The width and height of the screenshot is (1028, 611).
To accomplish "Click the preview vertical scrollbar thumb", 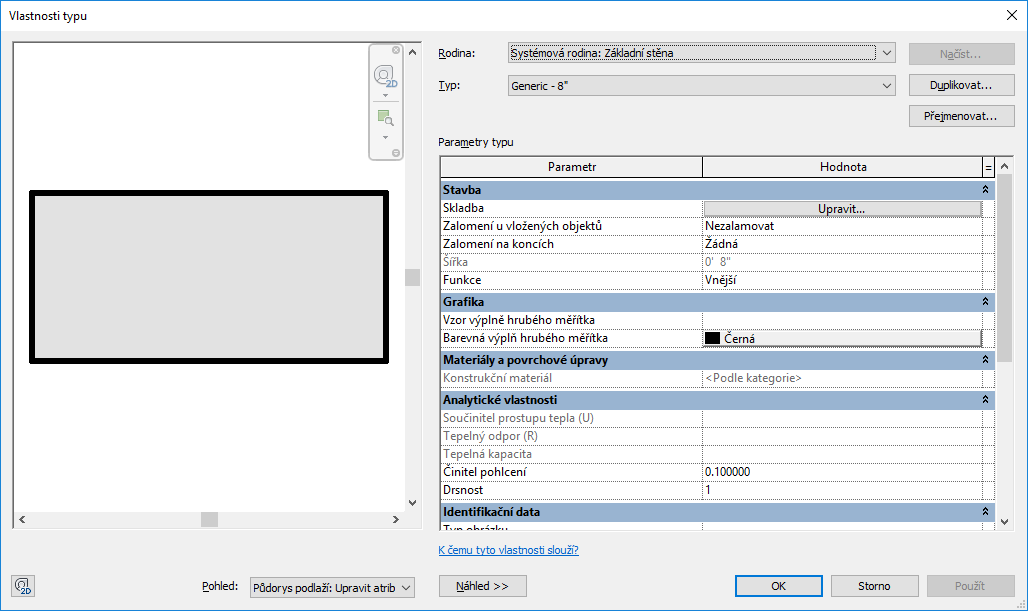I will [x=412, y=277].
